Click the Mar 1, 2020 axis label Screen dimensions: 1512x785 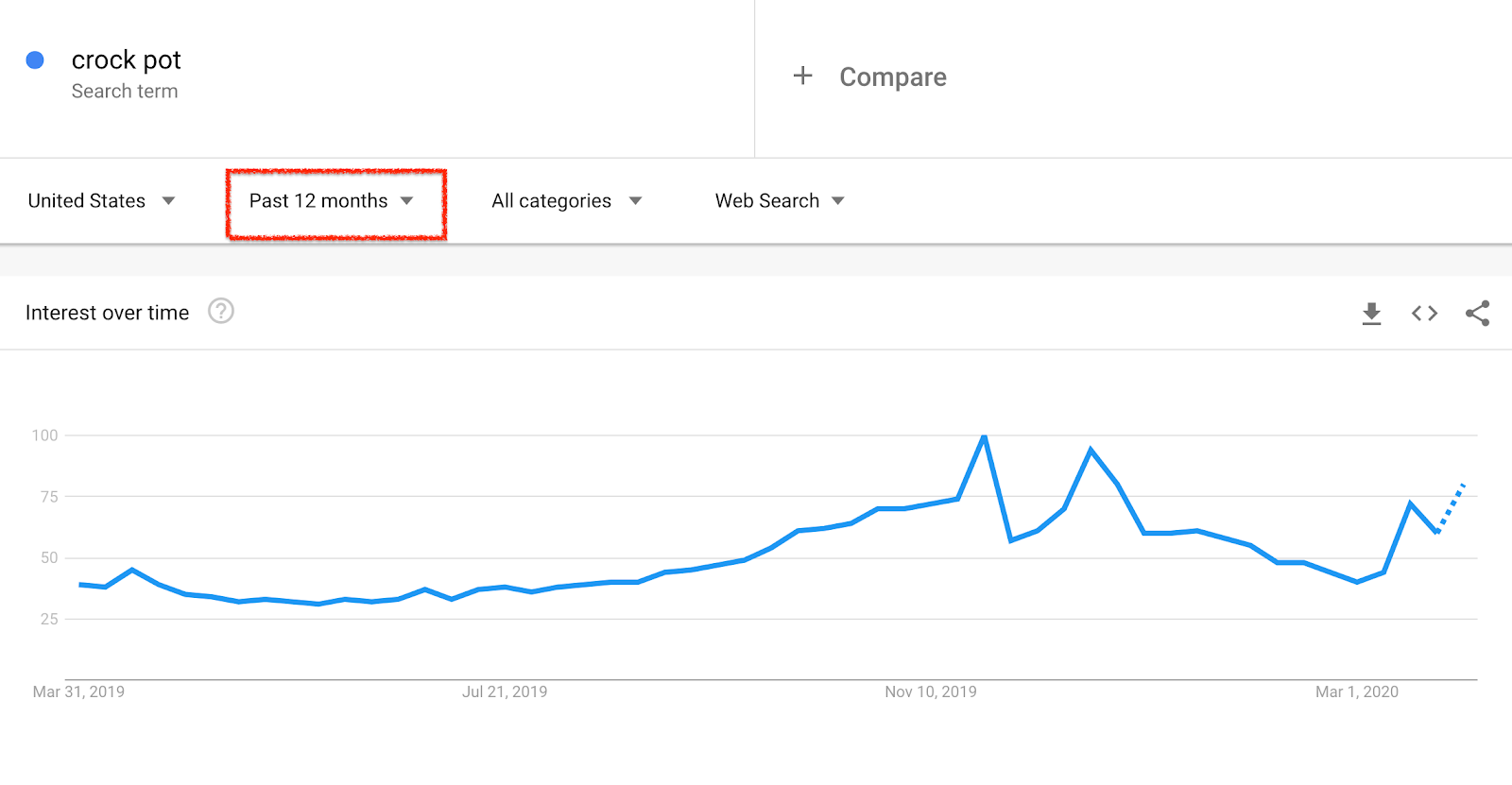[1357, 691]
